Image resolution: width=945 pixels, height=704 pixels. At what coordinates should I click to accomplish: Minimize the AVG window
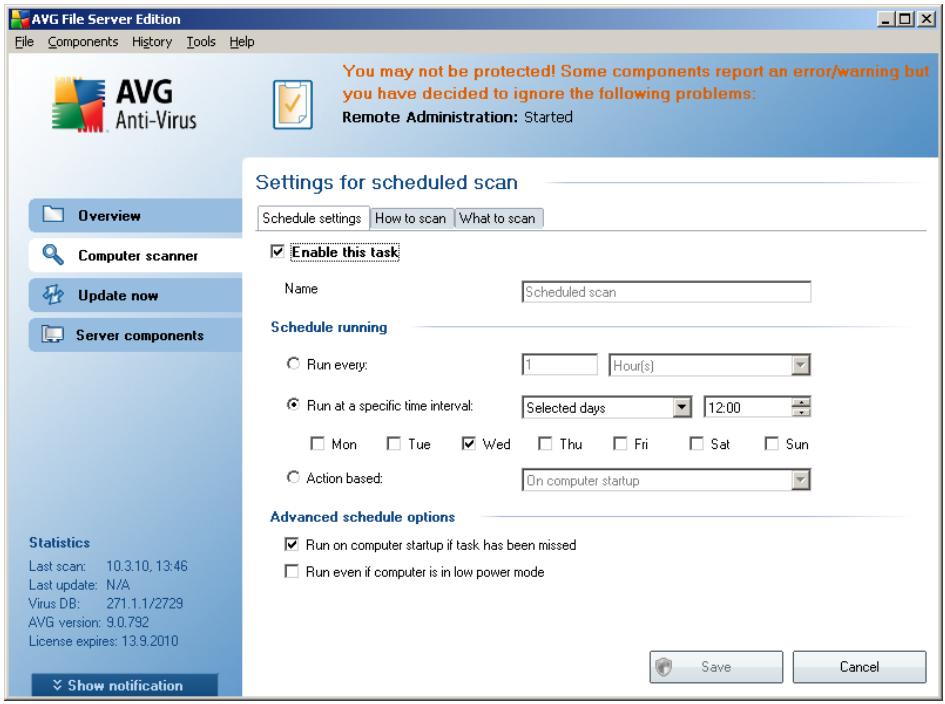click(x=885, y=19)
